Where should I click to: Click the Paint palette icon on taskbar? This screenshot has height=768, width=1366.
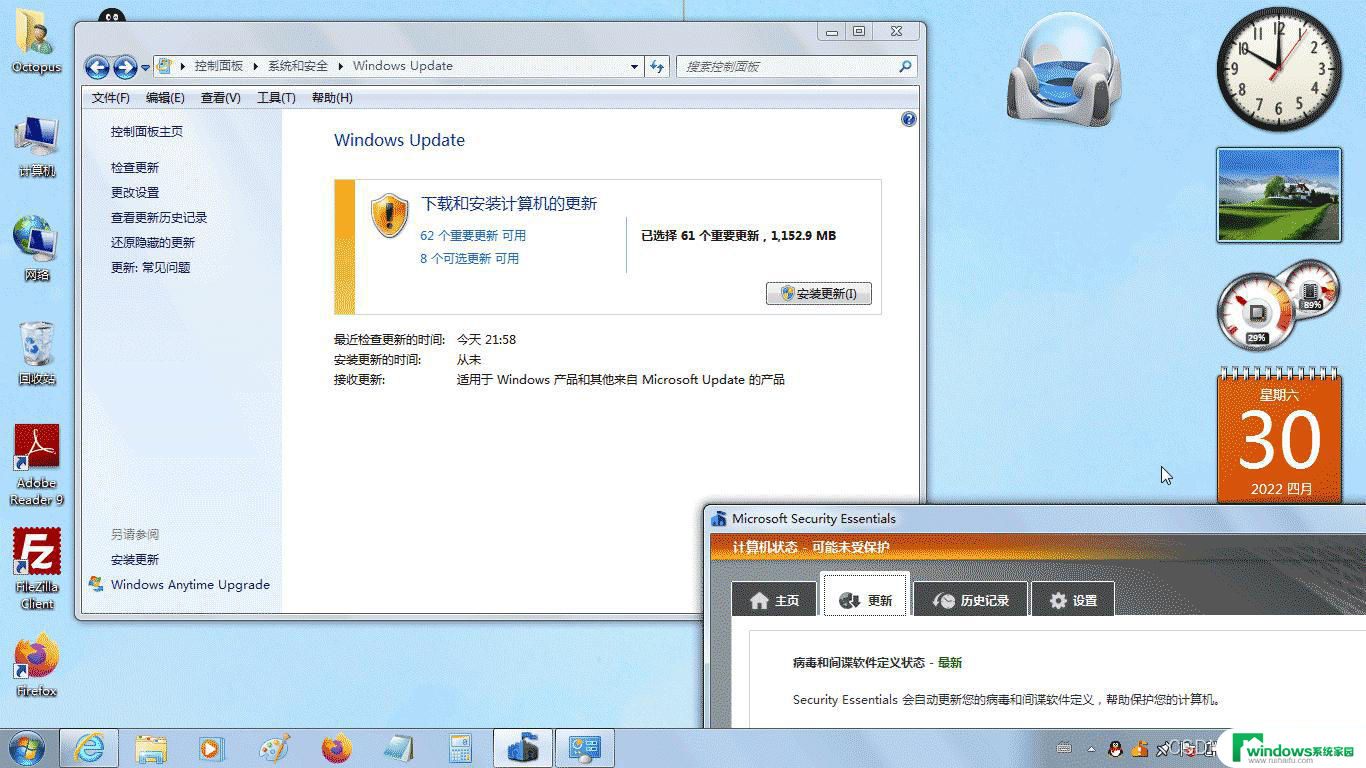click(274, 748)
